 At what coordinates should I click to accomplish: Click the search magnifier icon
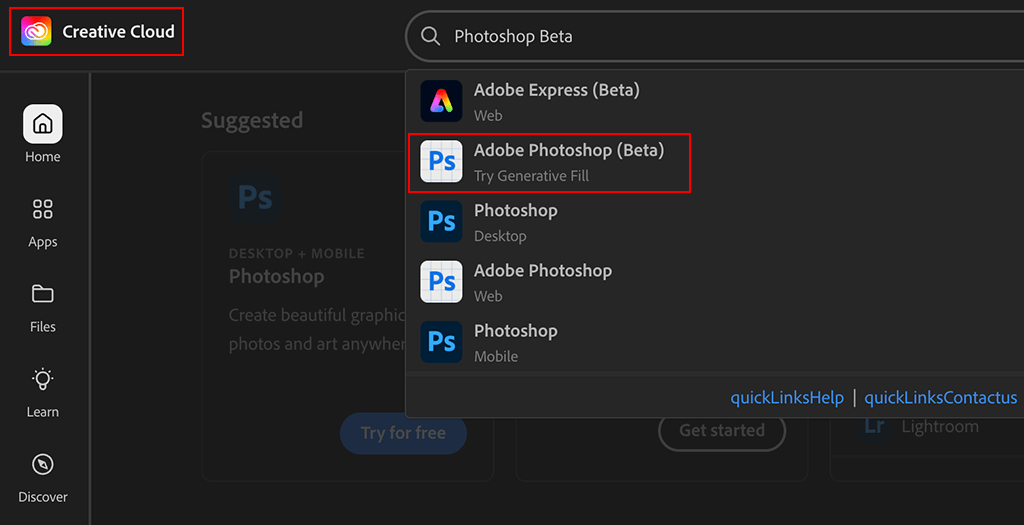[431, 36]
